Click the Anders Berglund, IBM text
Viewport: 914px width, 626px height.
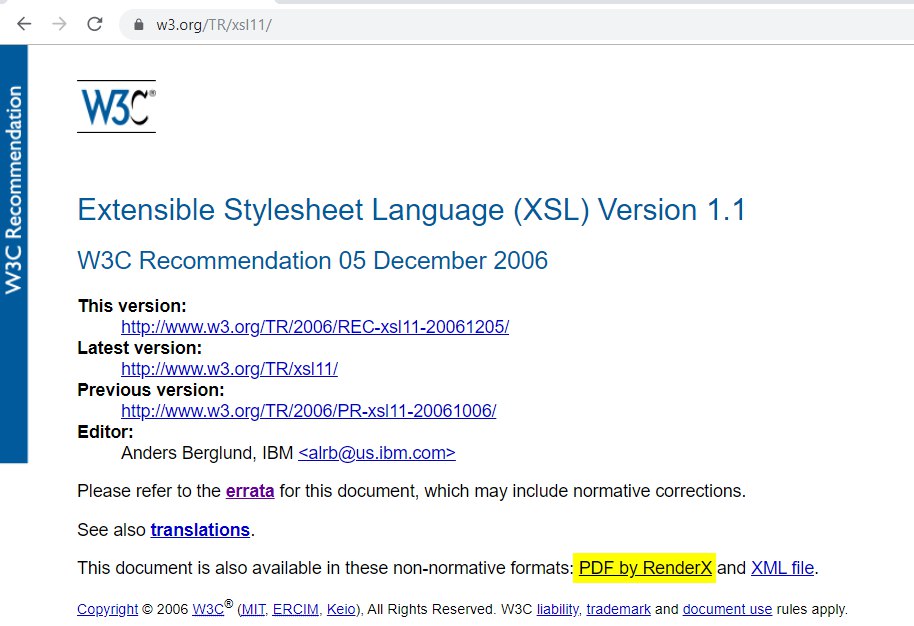pos(207,453)
